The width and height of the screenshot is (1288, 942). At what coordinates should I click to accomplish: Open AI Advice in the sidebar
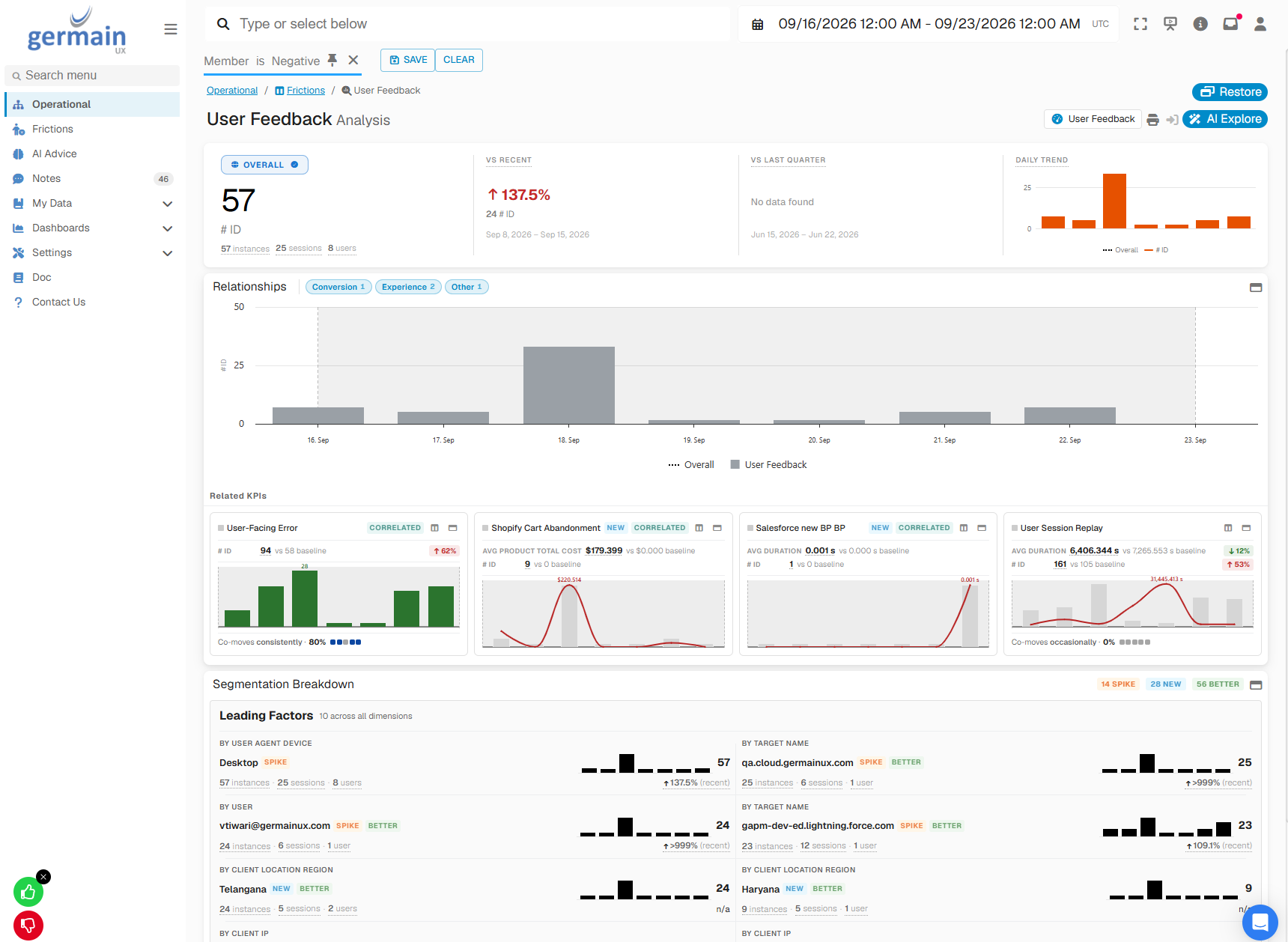tap(92, 154)
